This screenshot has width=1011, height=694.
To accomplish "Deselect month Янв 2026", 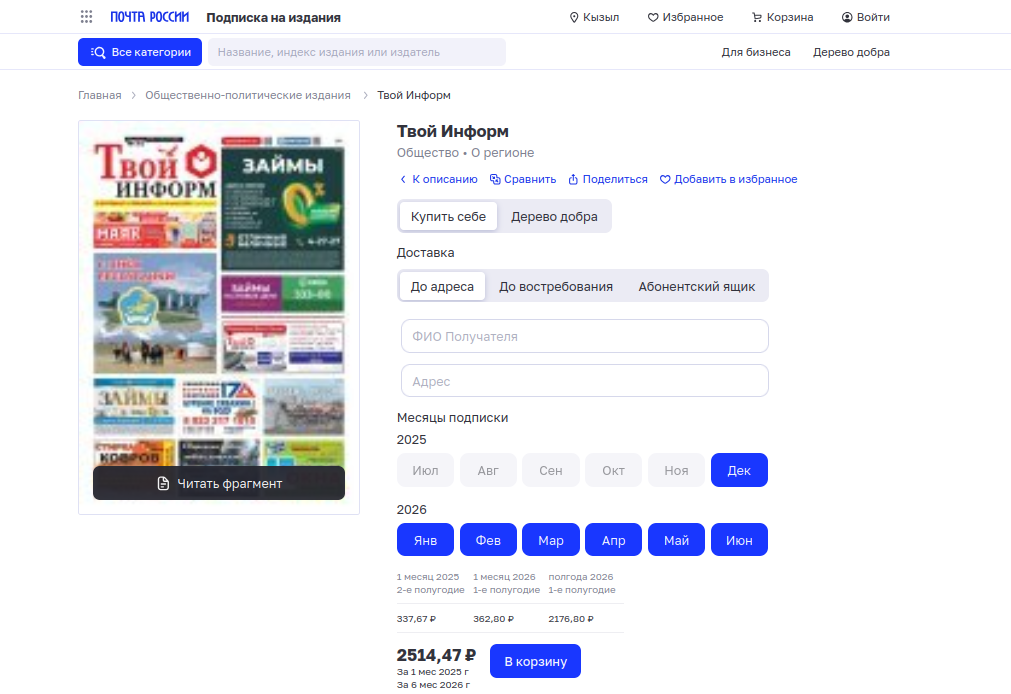I will pyautogui.click(x=426, y=540).
